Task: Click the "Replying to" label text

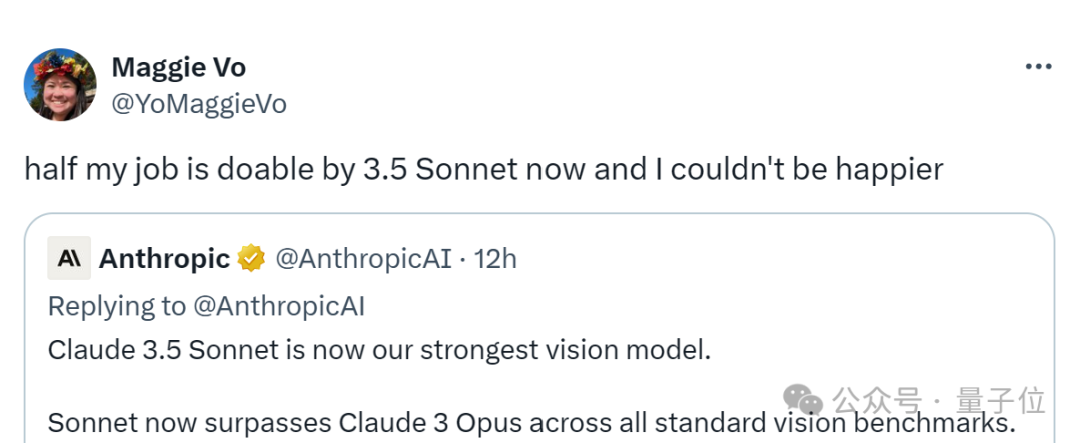Action: pyautogui.click(x=117, y=306)
